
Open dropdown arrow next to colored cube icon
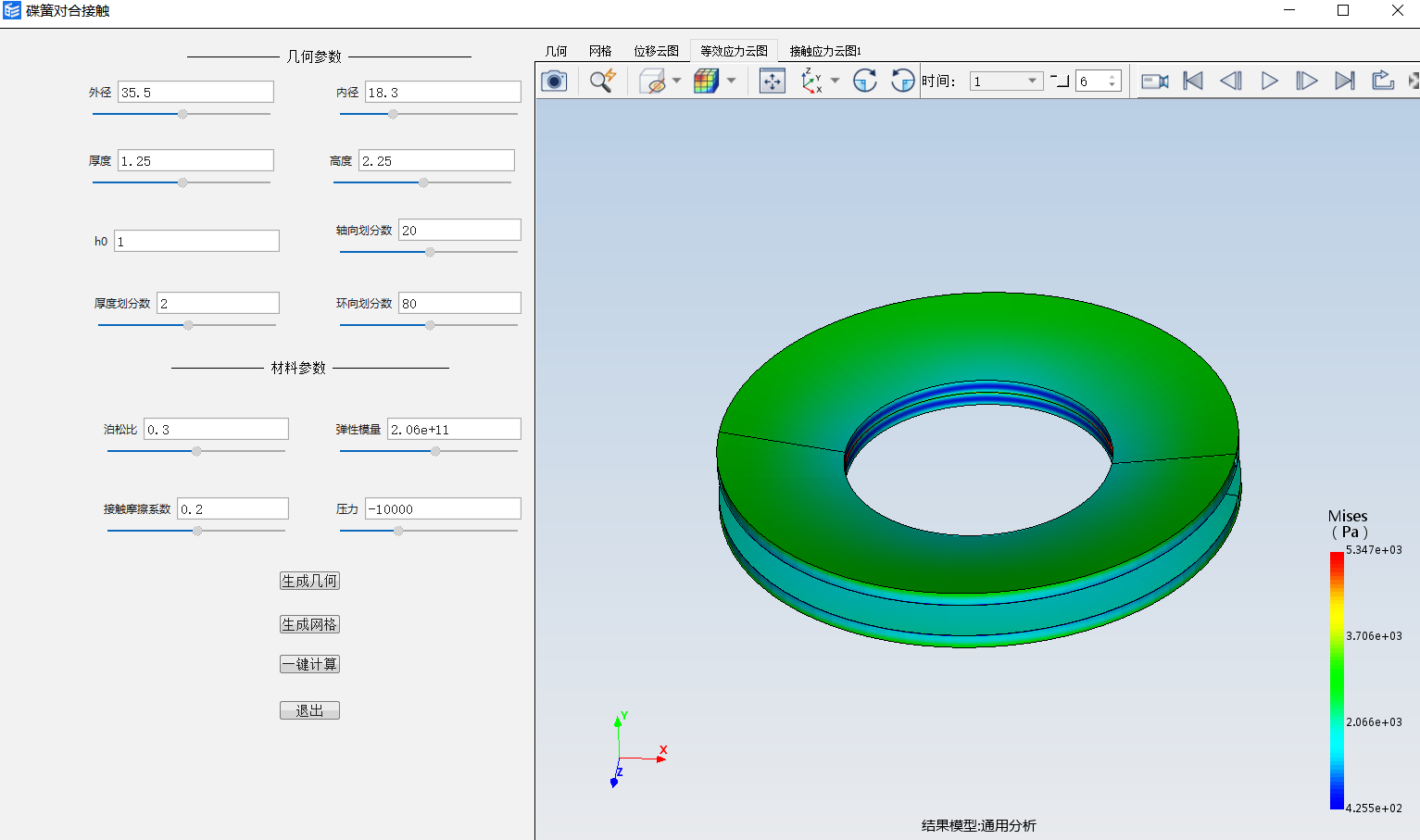coord(731,81)
